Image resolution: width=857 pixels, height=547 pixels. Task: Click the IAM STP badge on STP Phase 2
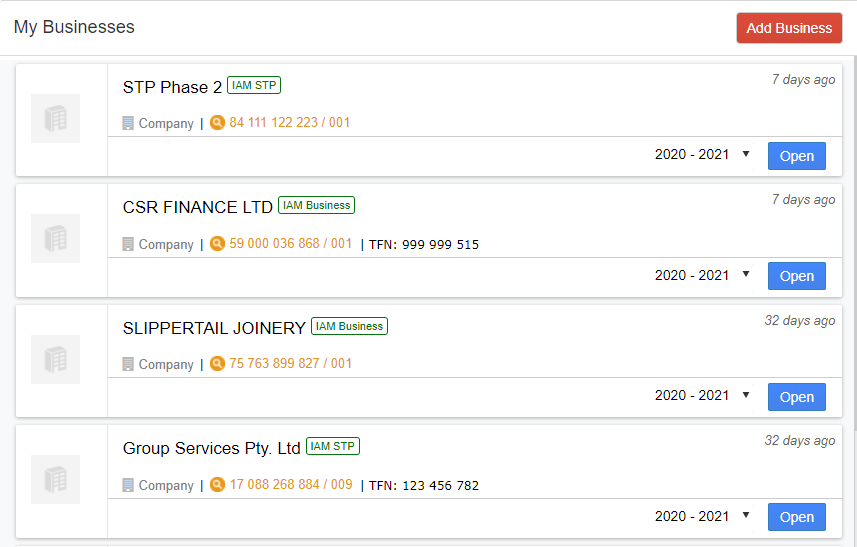254,85
